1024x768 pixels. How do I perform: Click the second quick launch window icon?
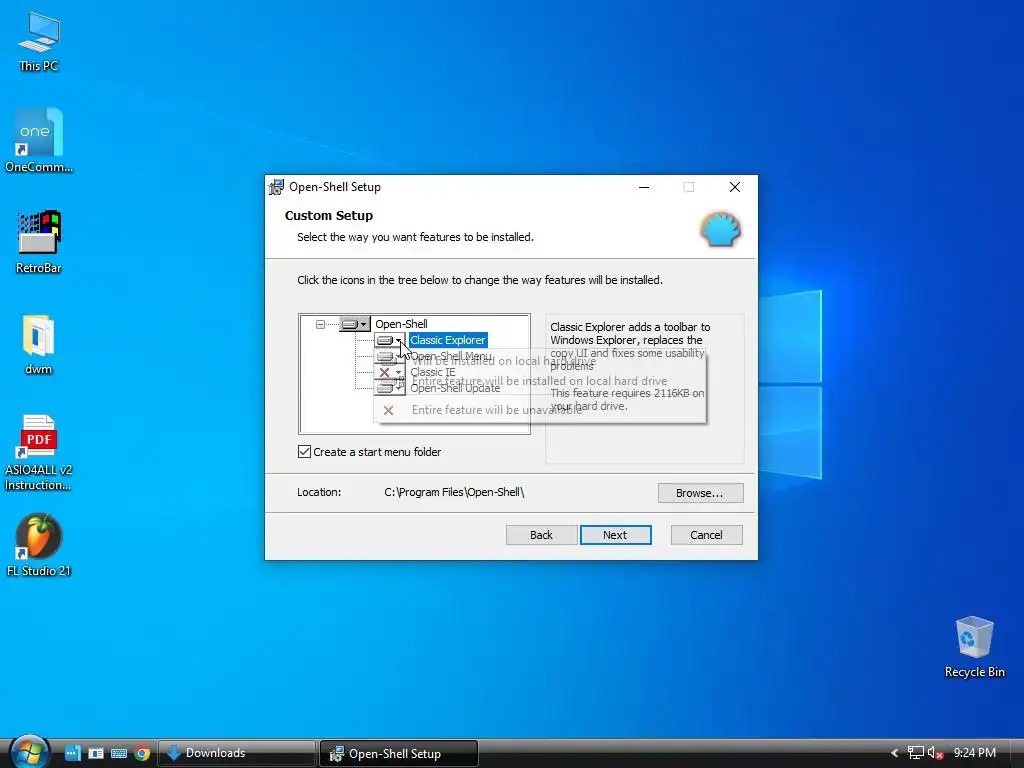click(96, 753)
